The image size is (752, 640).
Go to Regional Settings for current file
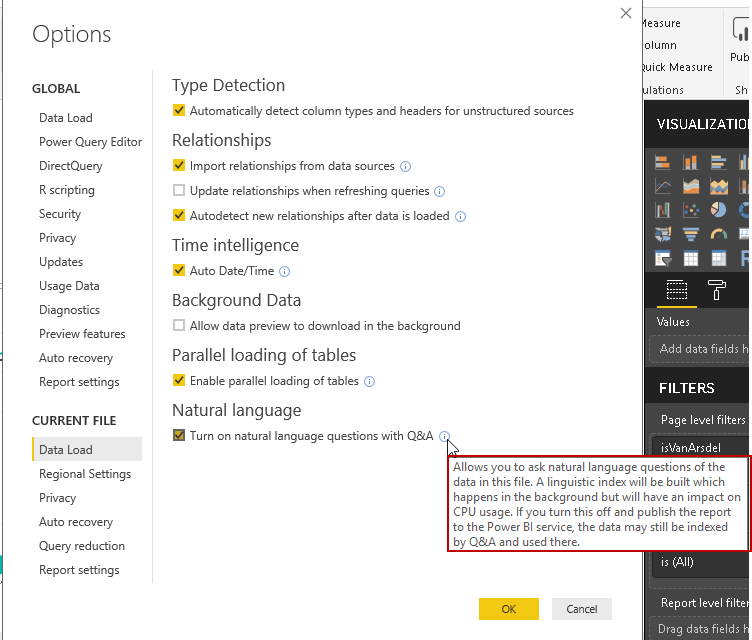tap(85, 474)
